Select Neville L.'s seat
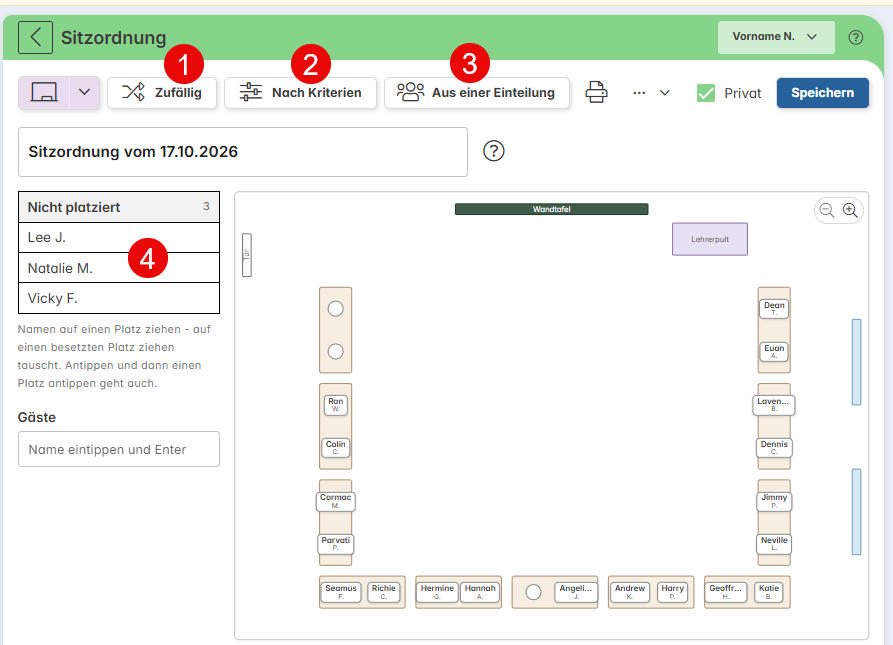Screen dimensions: 893x645 click(x=774, y=544)
